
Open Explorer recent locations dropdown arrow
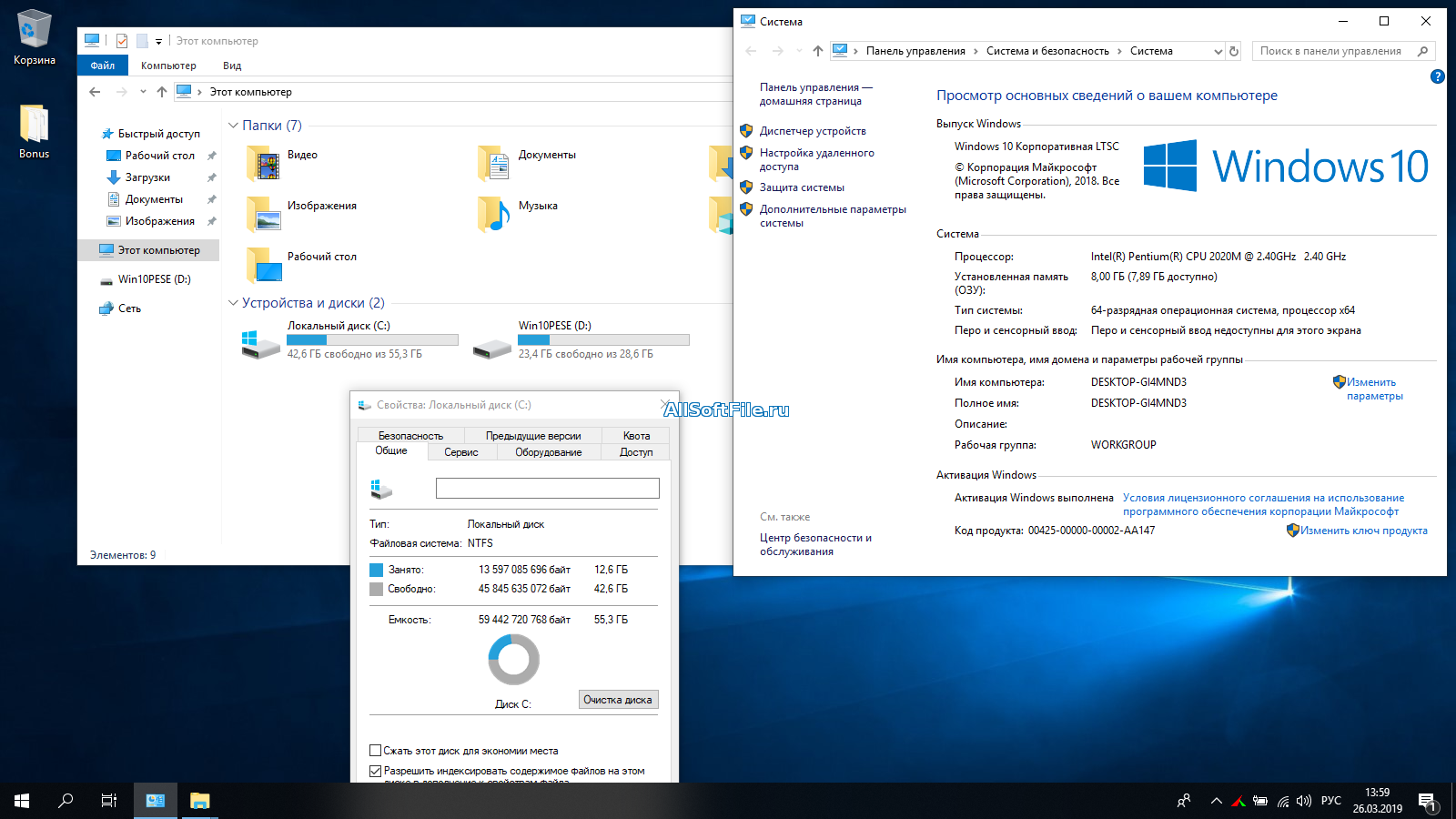[x=143, y=92]
